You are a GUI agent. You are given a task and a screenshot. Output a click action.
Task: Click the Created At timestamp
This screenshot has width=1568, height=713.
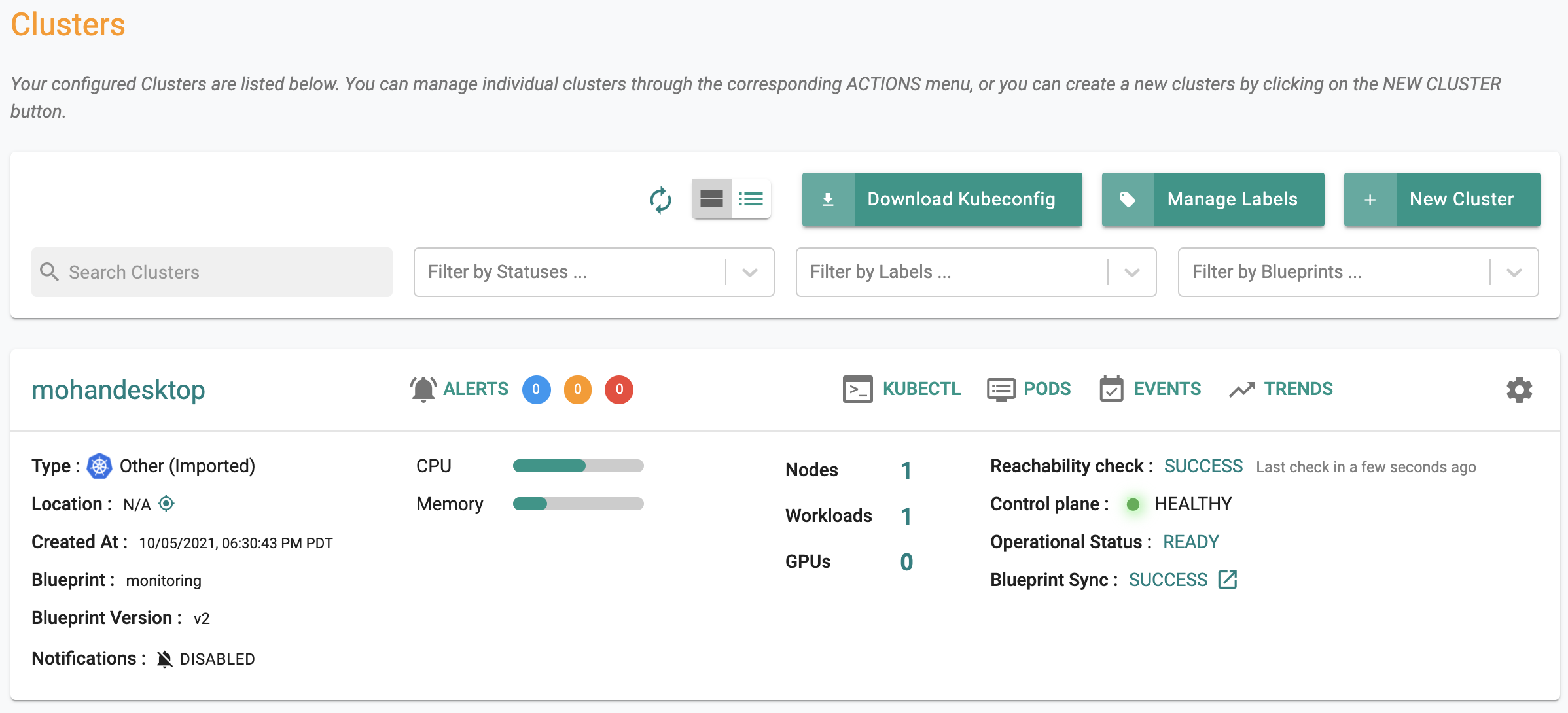[236, 543]
